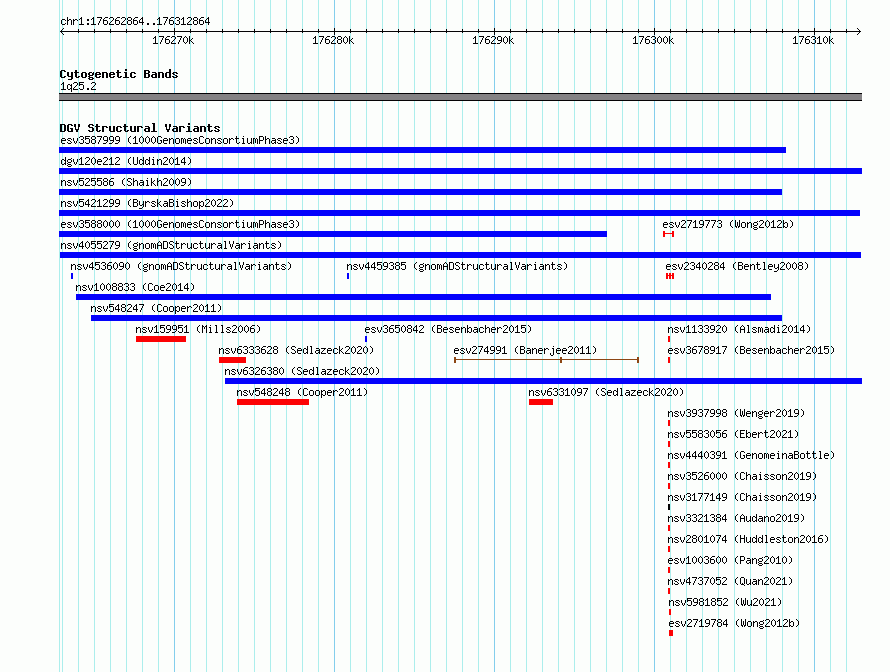Click the 176270k ruler tick label

pyautogui.click(x=173, y=40)
